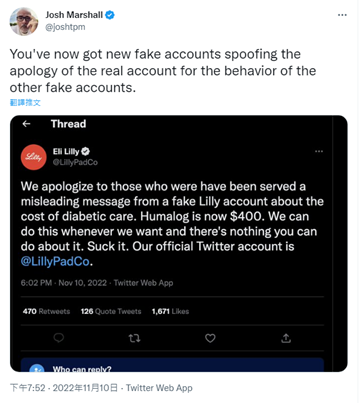This screenshot has height=403, width=363.
Task: Click the retweet arrows icon
Action: [134, 338]
